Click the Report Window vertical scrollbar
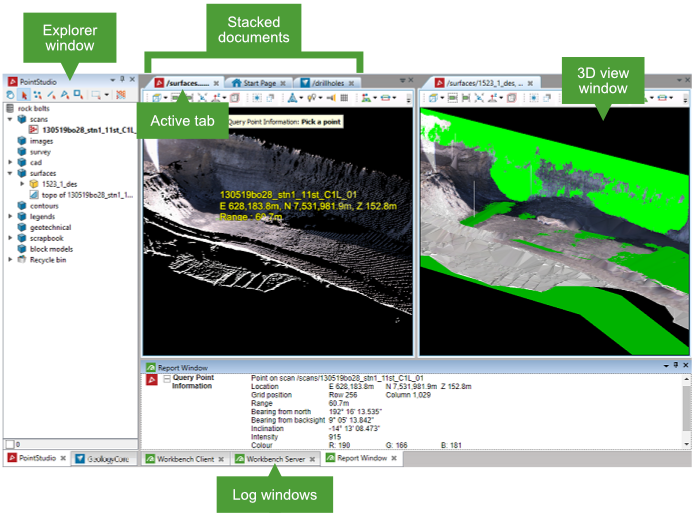This screenshot has width=694, height=515. point(686,410)
